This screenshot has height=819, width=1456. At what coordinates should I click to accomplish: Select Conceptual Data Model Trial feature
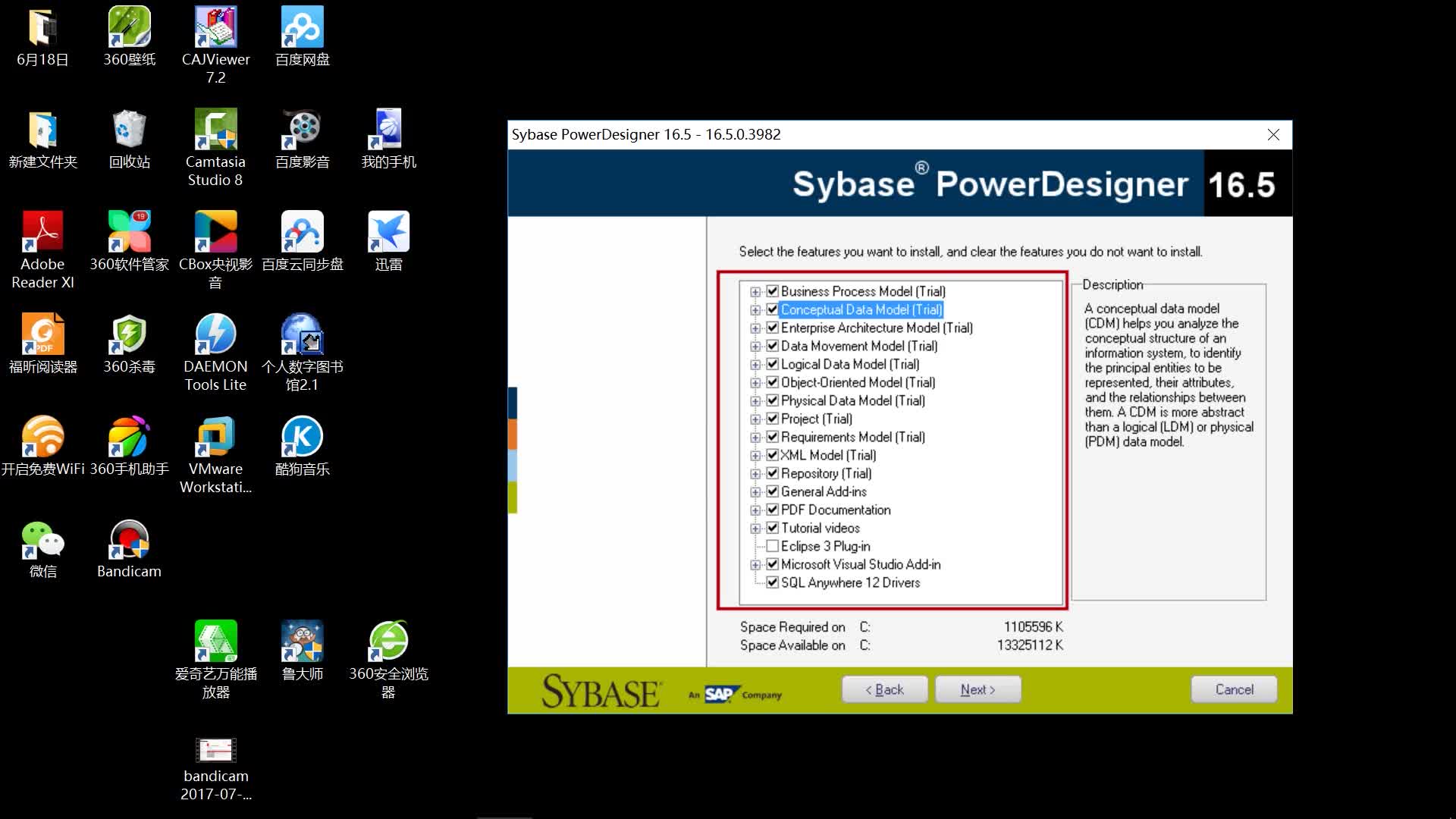(774, 309)
